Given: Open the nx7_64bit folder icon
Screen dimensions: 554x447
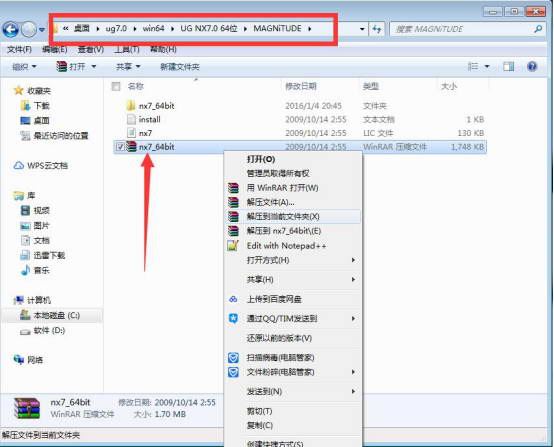Looking at the screenshot, I should click(131, 105).
